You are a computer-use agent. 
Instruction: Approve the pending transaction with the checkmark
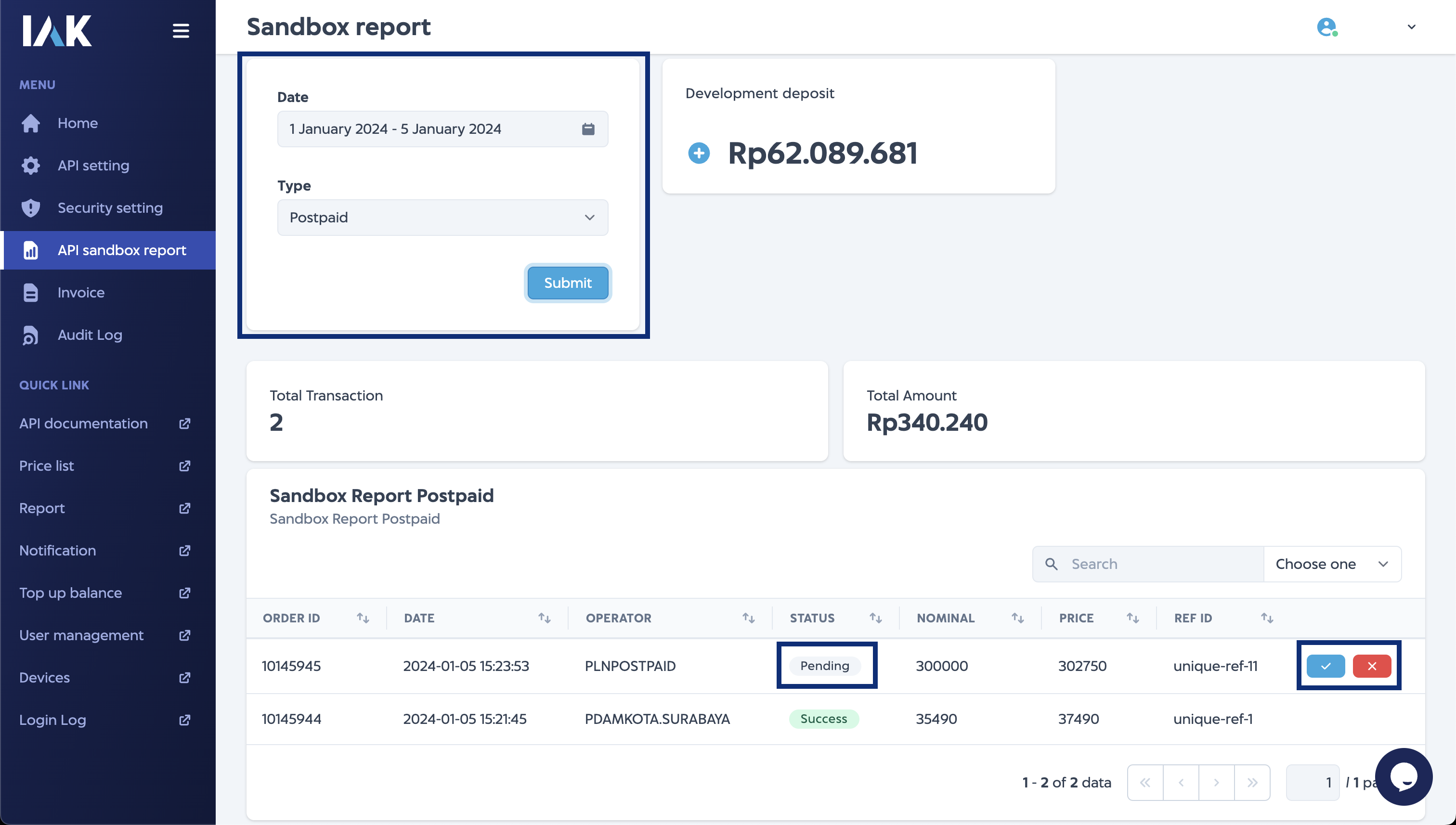point(1326,666)
